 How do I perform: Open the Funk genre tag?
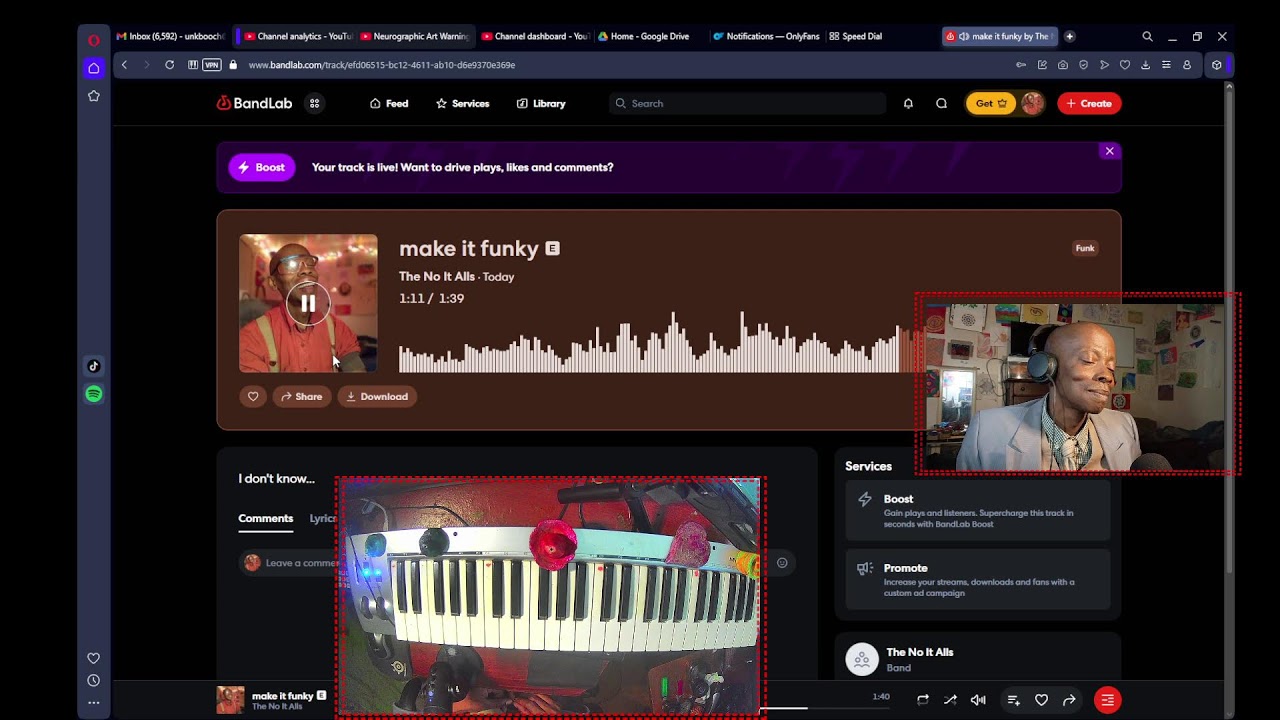tap(1085, 248)
